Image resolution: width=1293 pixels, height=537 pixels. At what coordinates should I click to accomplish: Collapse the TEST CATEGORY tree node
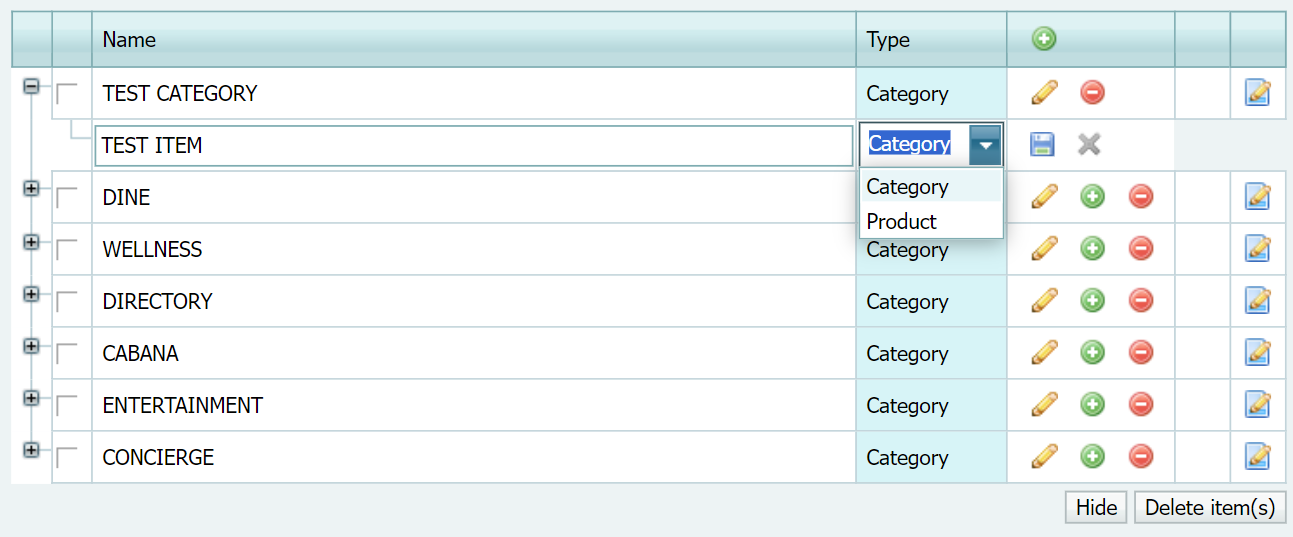(31, 87)
